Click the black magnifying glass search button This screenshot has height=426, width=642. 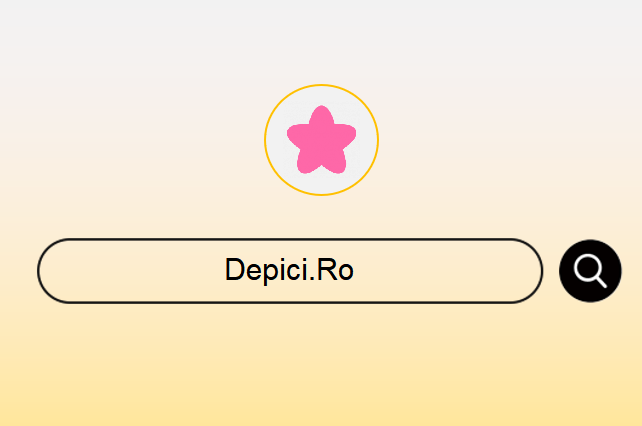pyautogui.click(x=590, y=271)
